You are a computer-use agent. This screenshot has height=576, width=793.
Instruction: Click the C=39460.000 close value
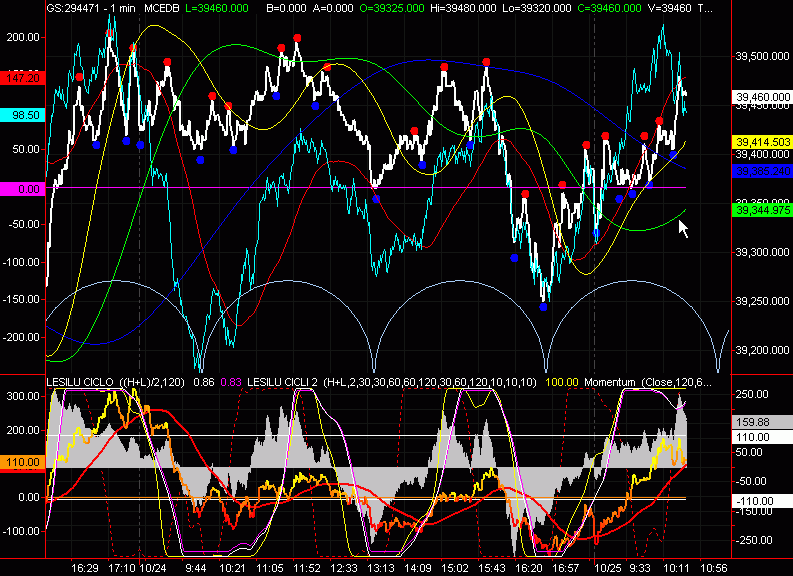[609, 8]
